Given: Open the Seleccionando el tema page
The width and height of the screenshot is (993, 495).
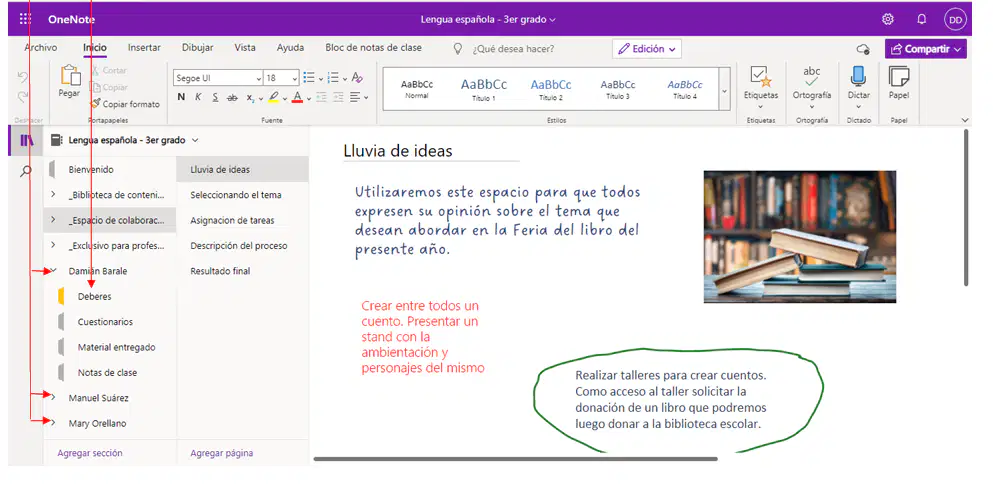Looking at the screenshot, I should tap(236, 195).
